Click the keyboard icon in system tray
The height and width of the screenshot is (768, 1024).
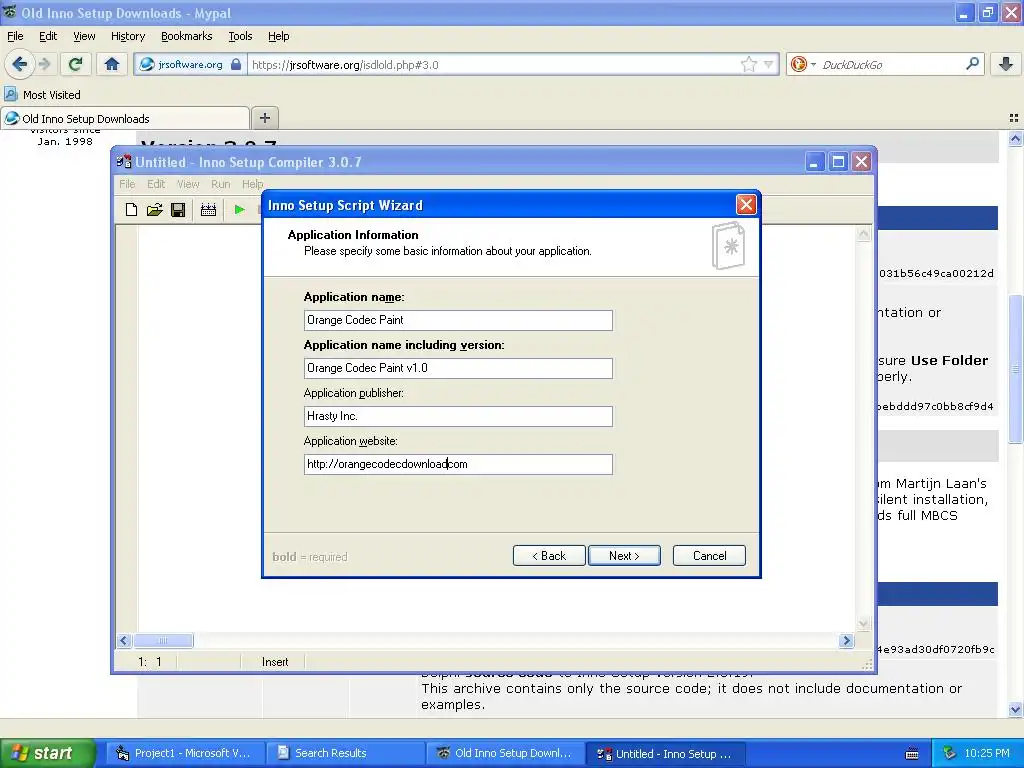[912, 754]
